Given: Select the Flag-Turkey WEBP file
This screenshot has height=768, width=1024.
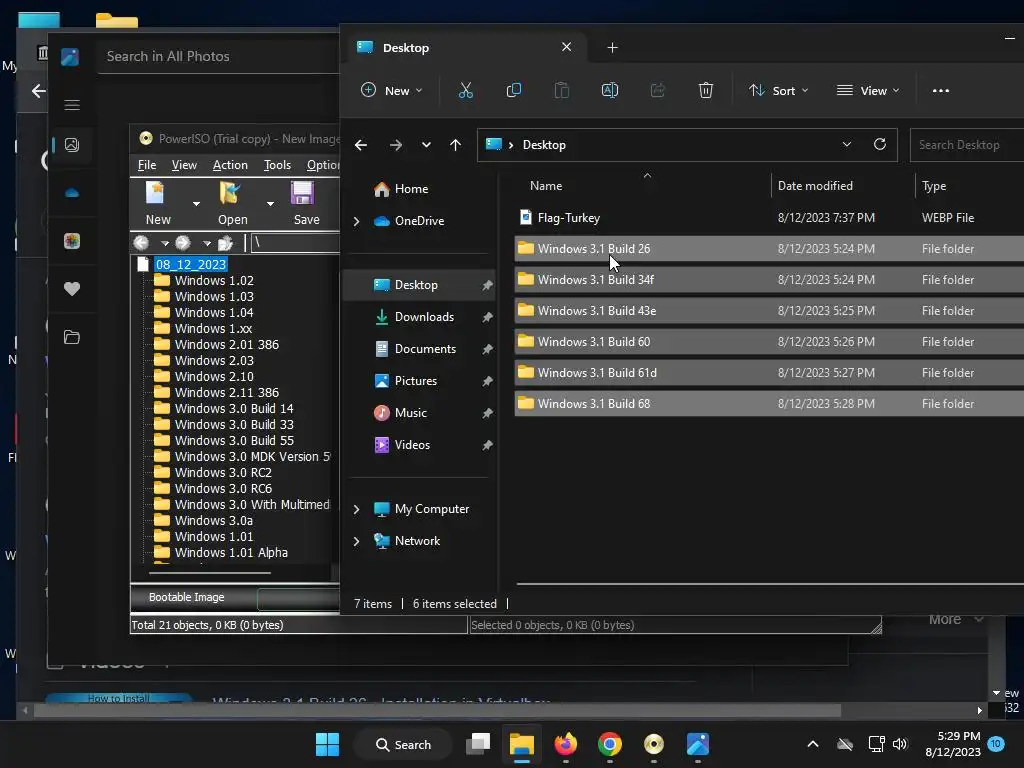Looking at the screenshot, I should [769, 217].
